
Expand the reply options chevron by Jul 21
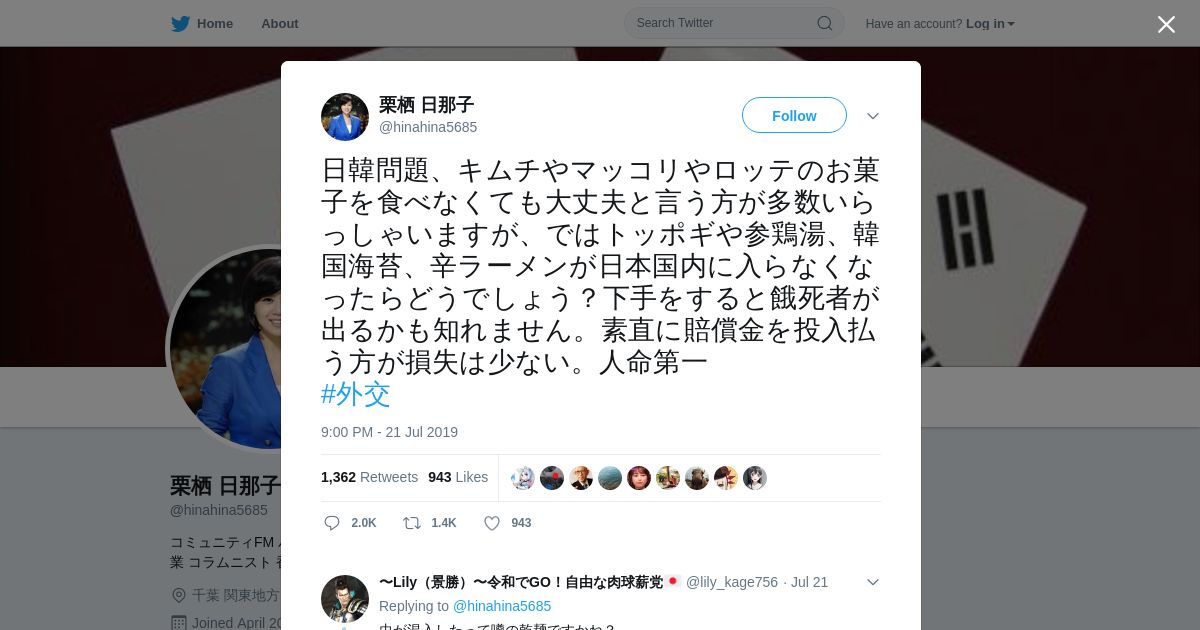point(873,582)
